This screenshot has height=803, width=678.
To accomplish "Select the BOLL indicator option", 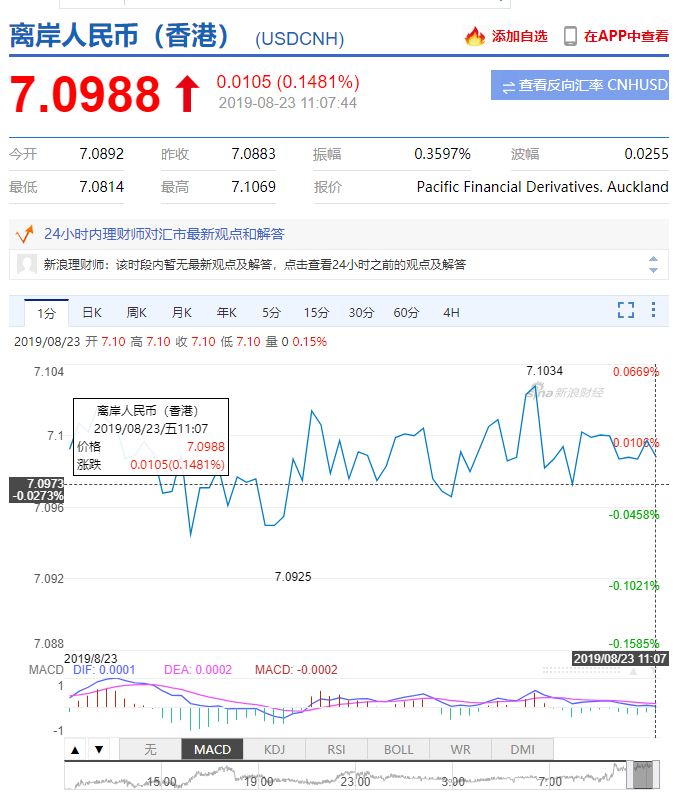I will tap(398, 749).
